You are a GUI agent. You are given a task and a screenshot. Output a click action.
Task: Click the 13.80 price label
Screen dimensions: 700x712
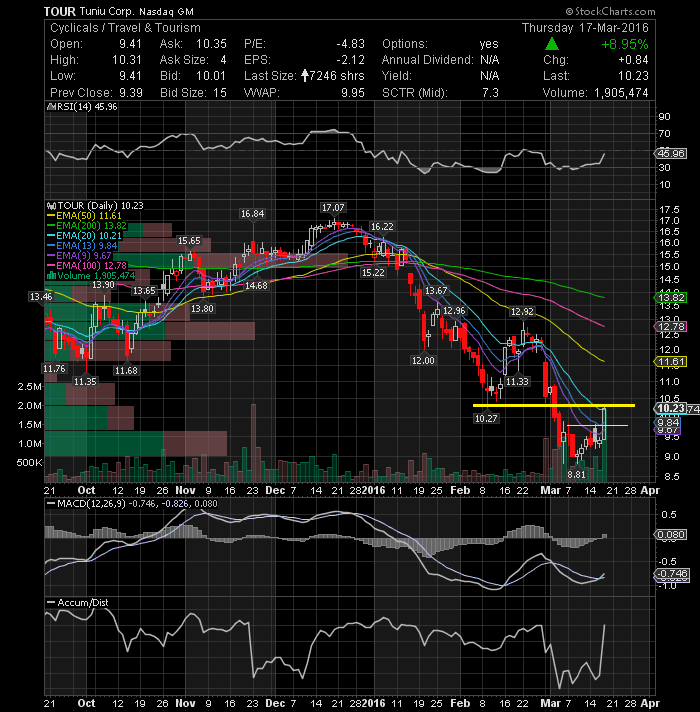pos(202,308)
